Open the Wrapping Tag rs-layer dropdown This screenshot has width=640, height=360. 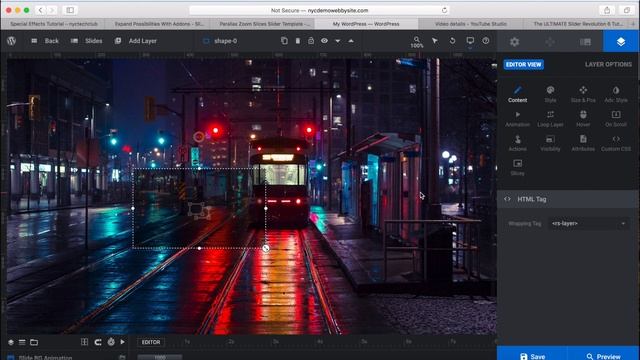589,223
